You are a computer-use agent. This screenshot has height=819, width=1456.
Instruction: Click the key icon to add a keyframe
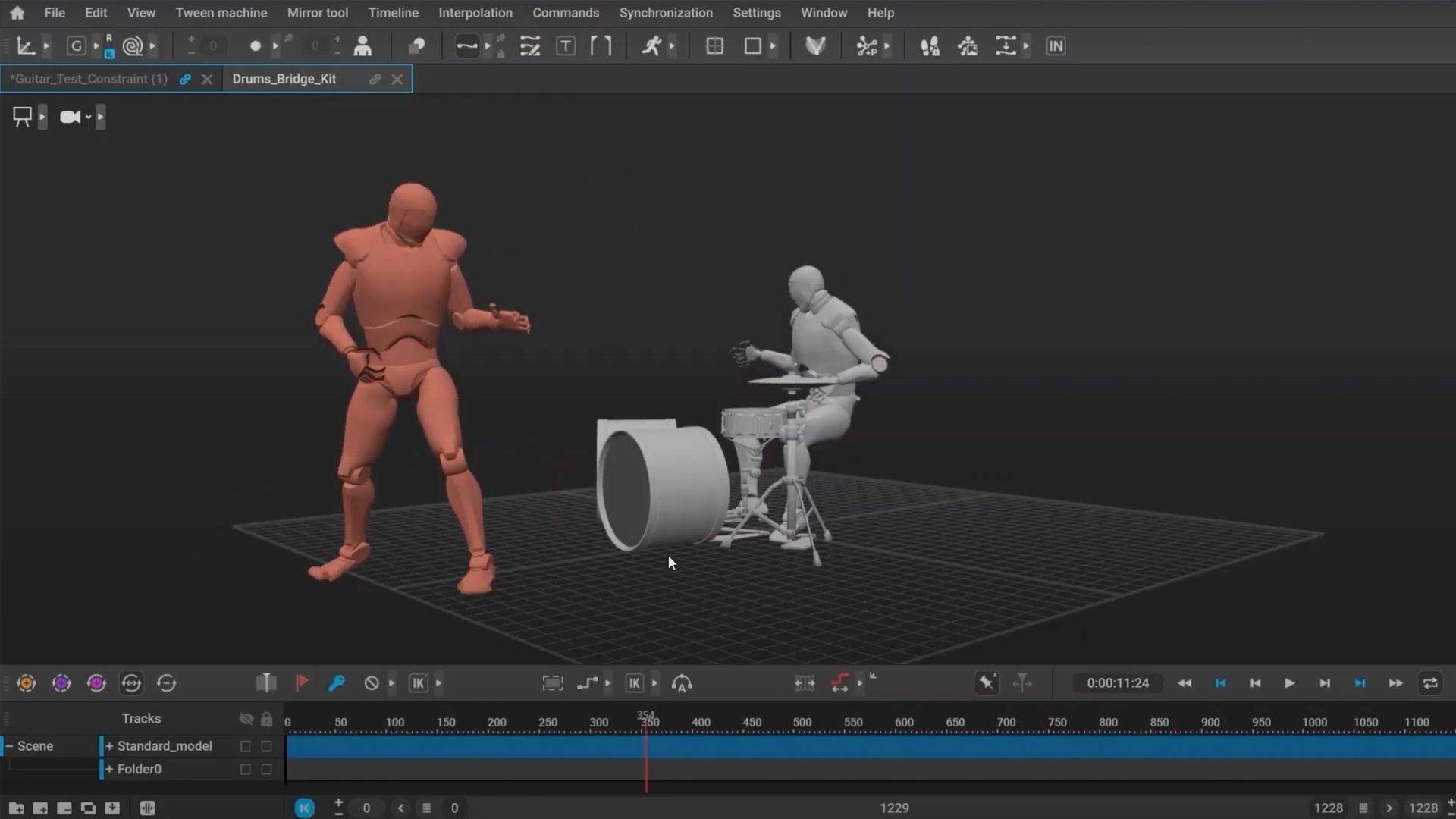pyautogui.click(x=336, y=683)
